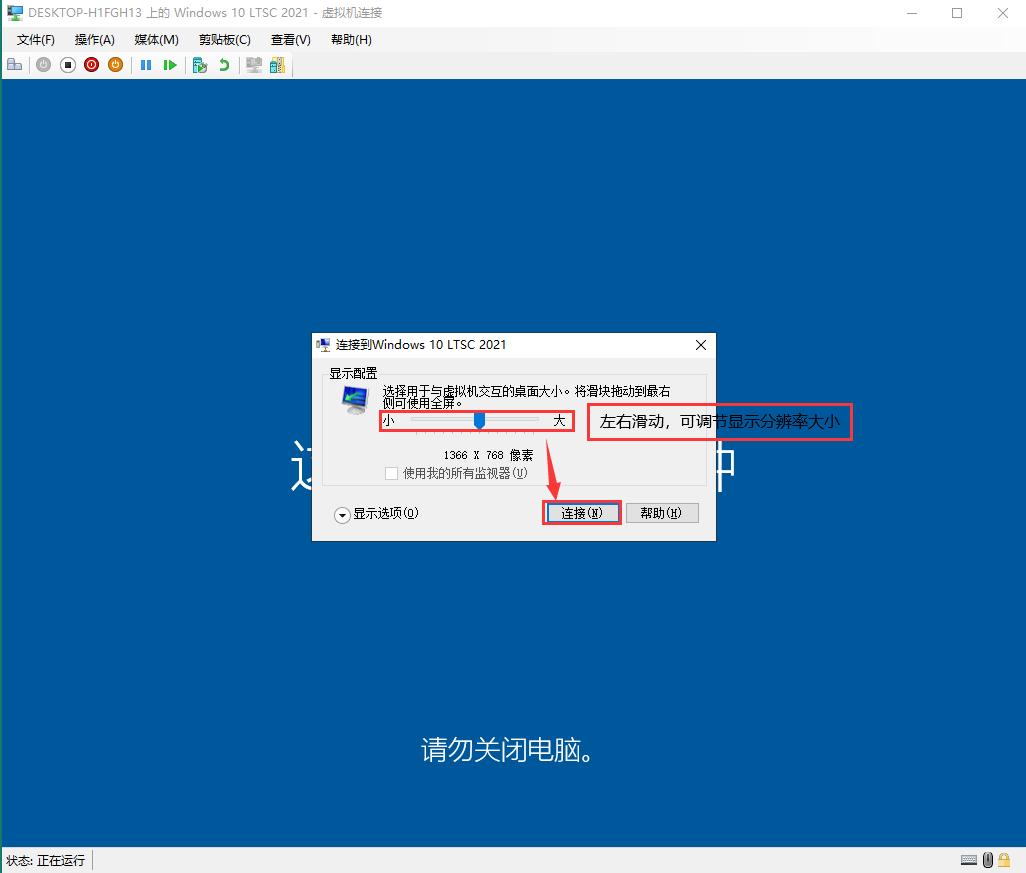Image resolution: width=1026 pixels, height=873 pixels.
Task: Open the 剪贴板(C) menu
Action: tap(222, 40)
